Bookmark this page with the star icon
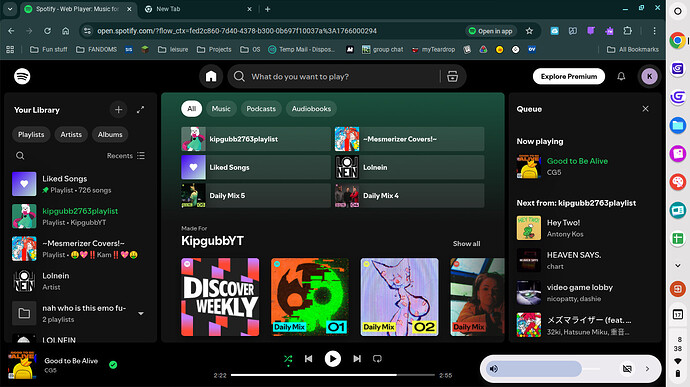This screenshot has height=387, width=690. 529,31
